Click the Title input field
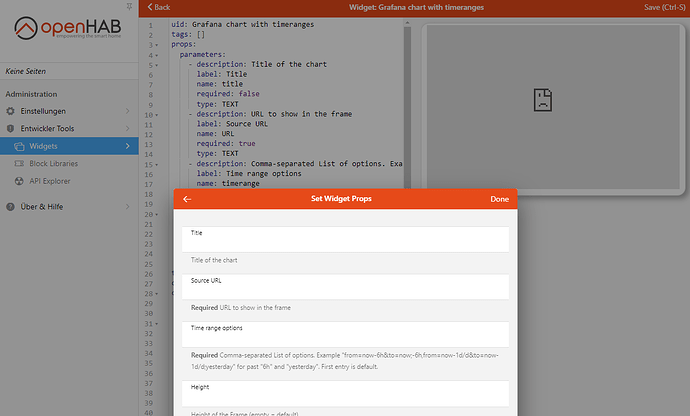Image resolution: width=690 pixels, height=416 pixels. coord(345,239)
